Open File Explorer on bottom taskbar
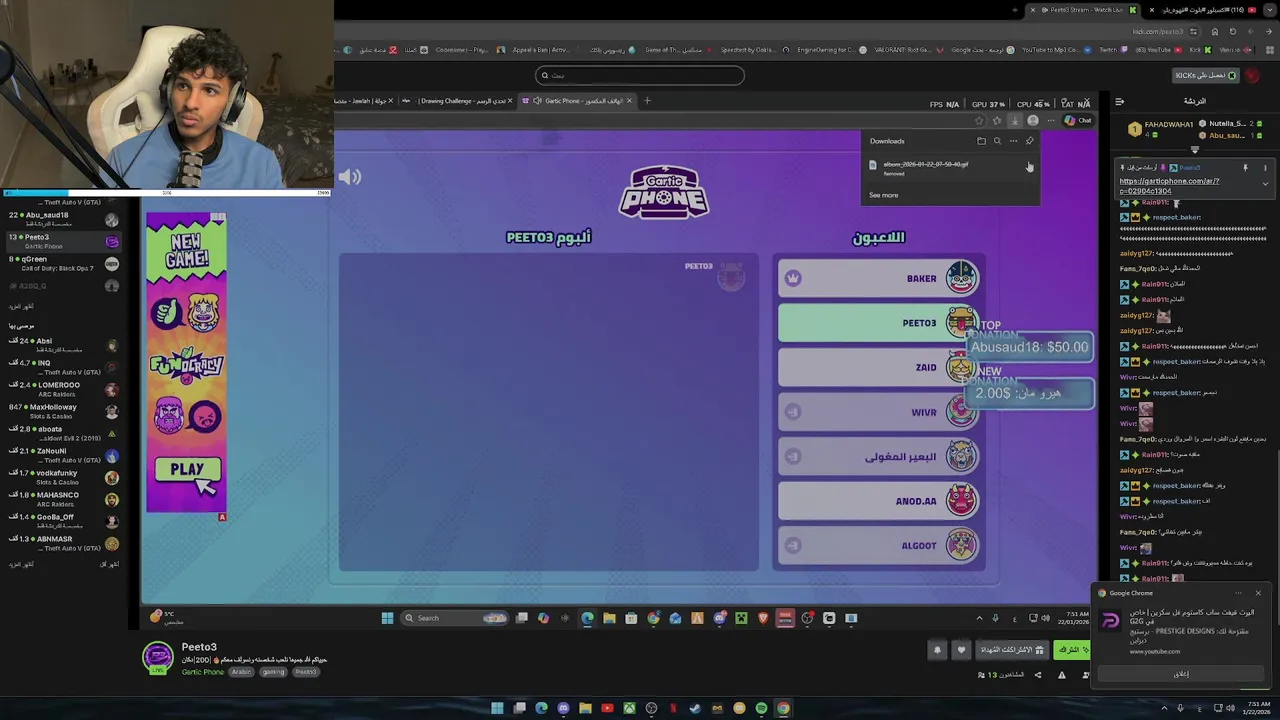This screenshot has height=720, width=1280. pos(585,708)
